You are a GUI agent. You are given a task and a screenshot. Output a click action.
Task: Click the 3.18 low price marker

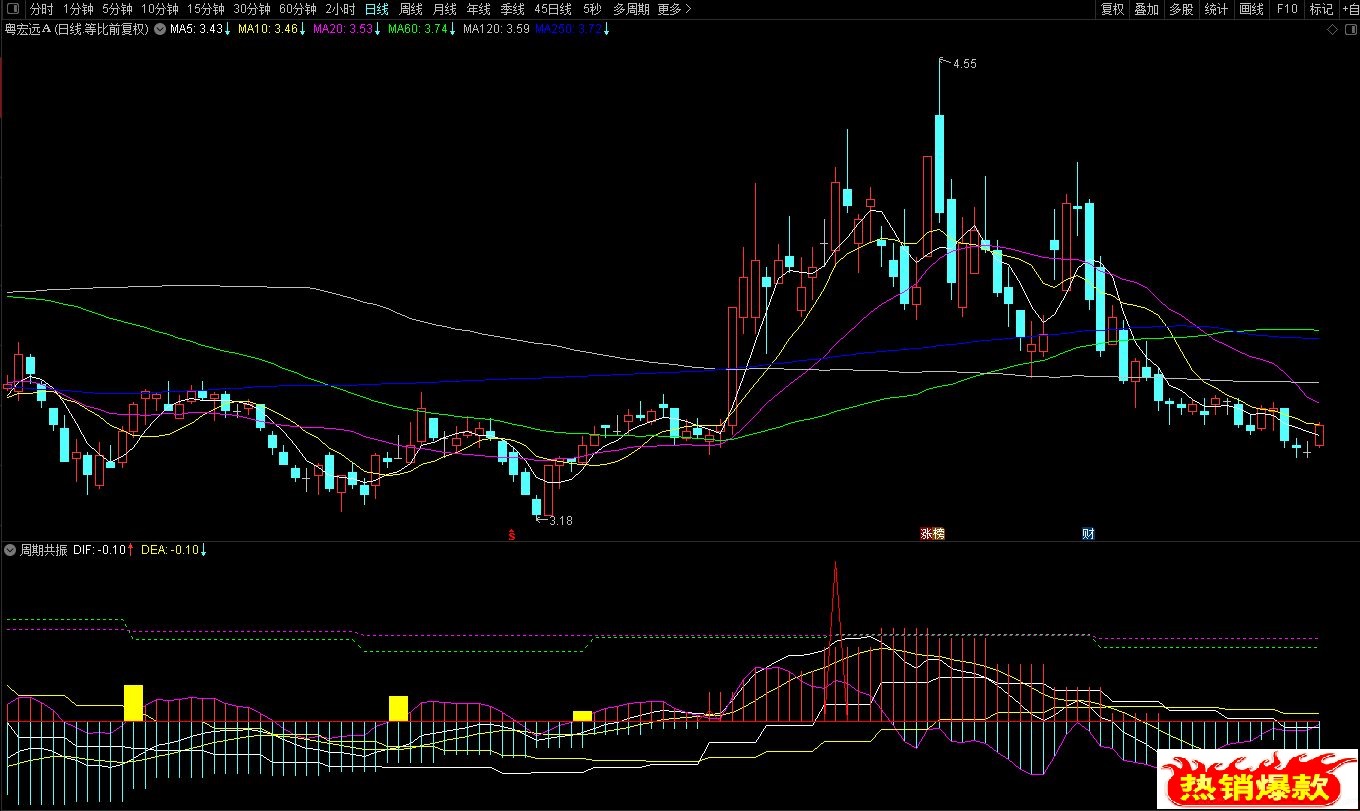coord(561,520)
